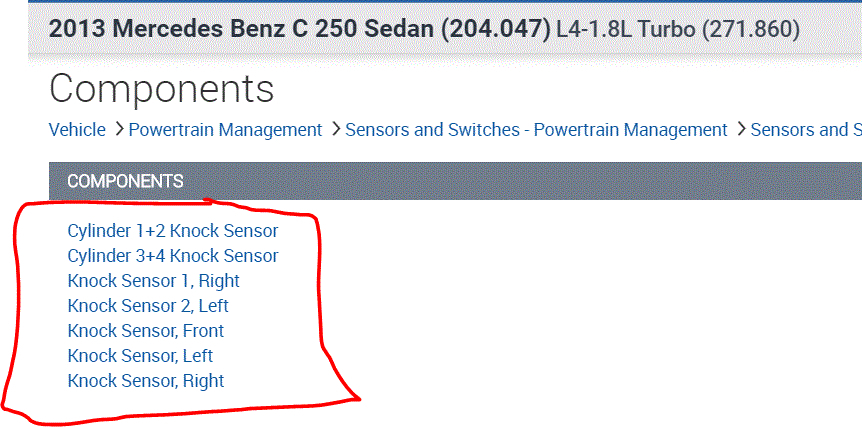862x429 pixels.
Task: Click the Knock Sensor, Right link
Action: pos(145,381)
